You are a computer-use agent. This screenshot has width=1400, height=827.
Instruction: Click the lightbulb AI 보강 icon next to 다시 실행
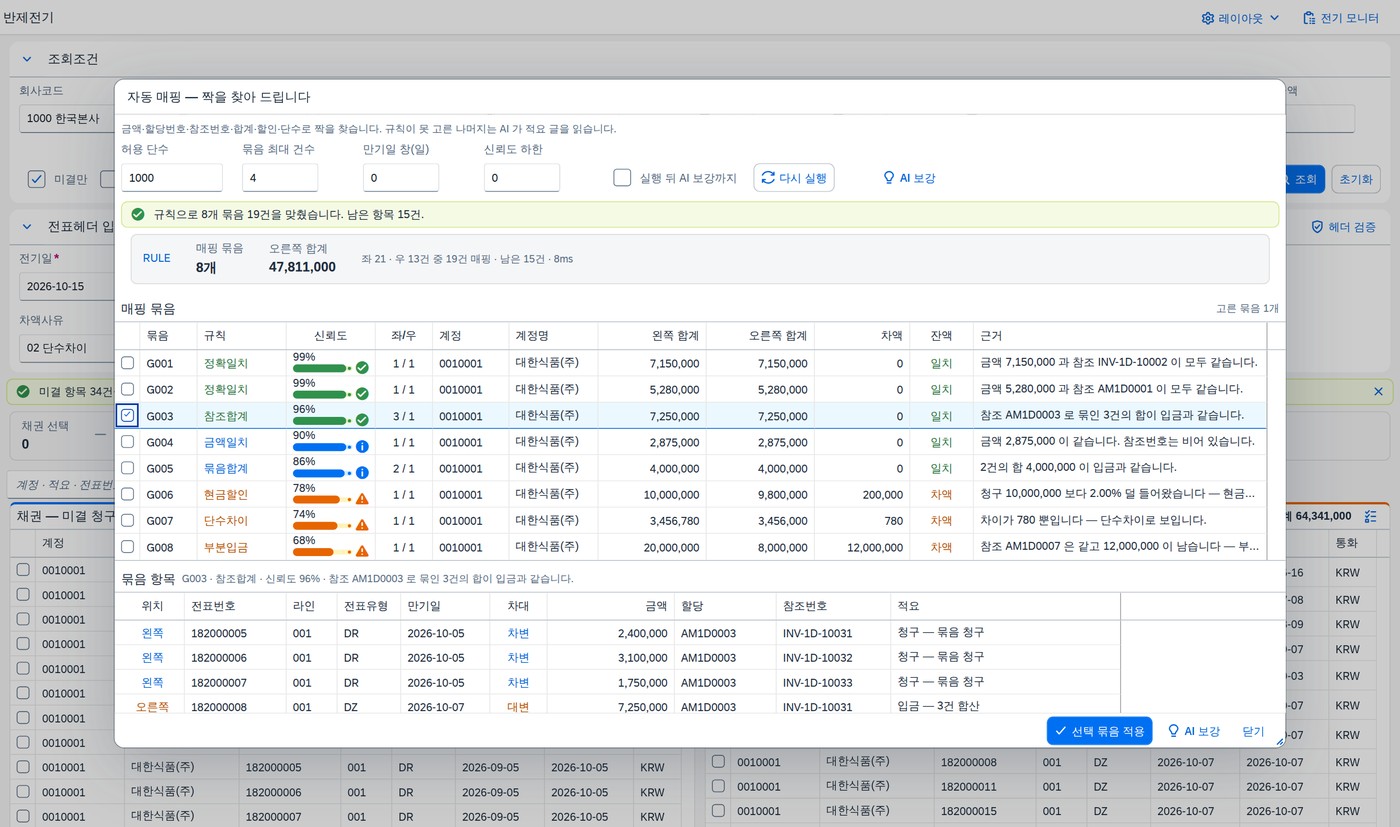click(887, 178)
